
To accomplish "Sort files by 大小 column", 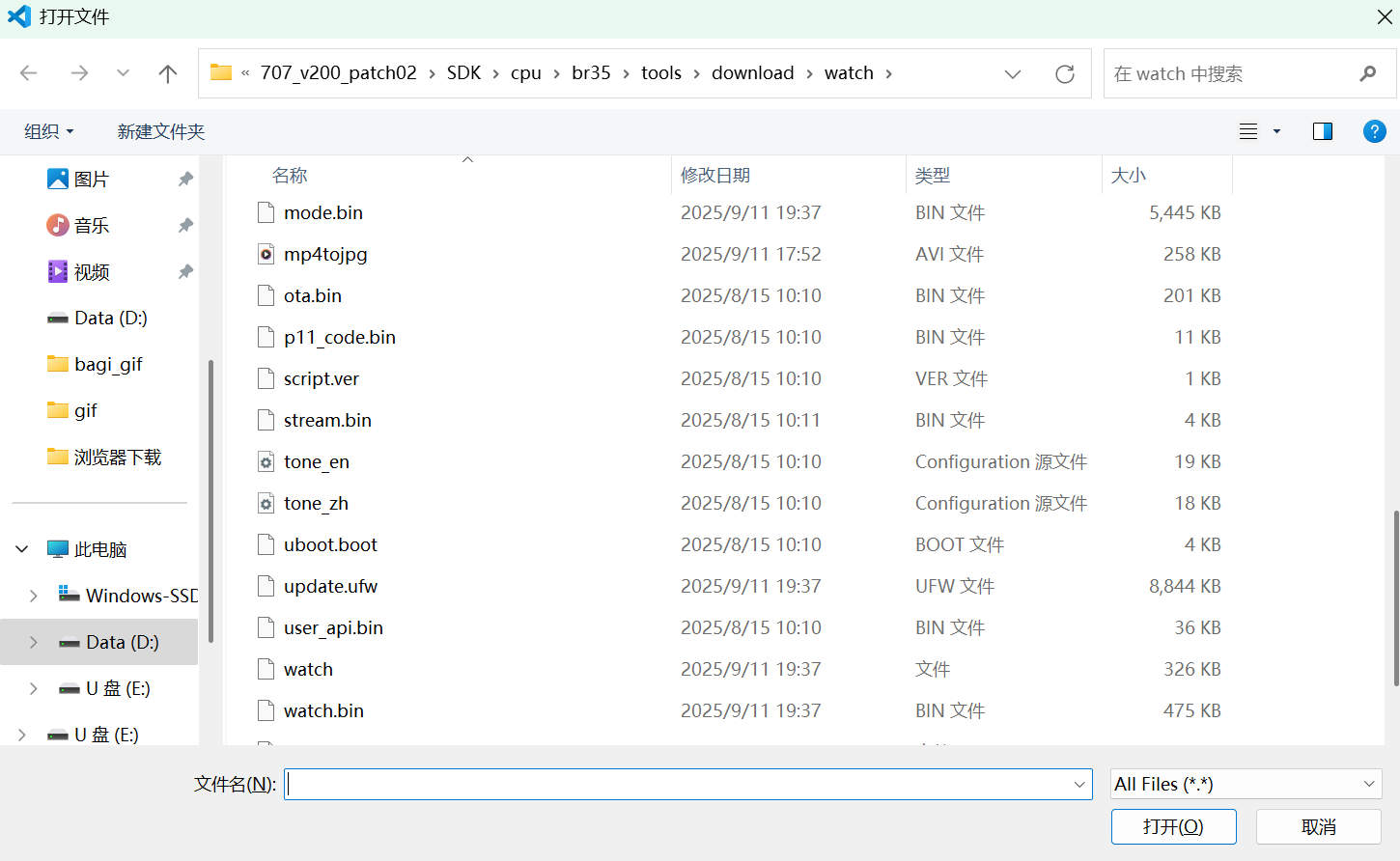I will [x=1129, y=175].
